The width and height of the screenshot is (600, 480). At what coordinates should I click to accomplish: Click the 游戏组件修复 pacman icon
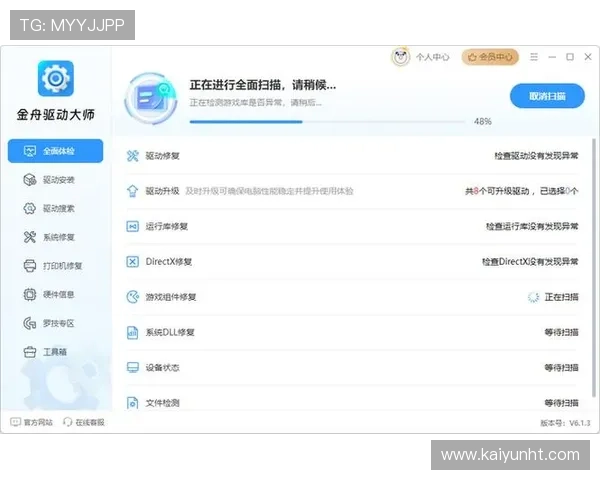(x=132, y=297)
